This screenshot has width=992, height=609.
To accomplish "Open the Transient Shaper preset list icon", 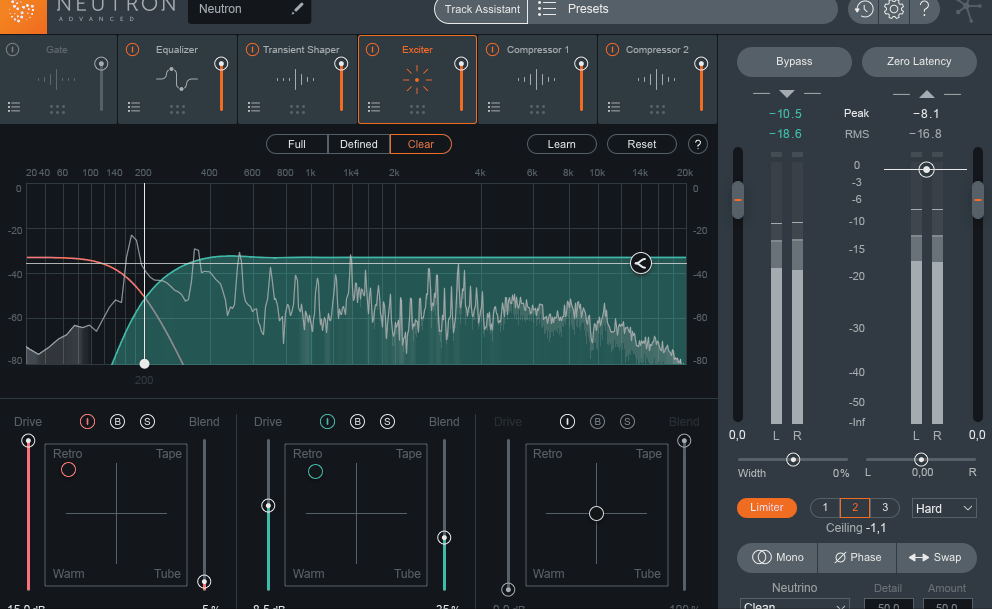I will (x=254, y=107).
